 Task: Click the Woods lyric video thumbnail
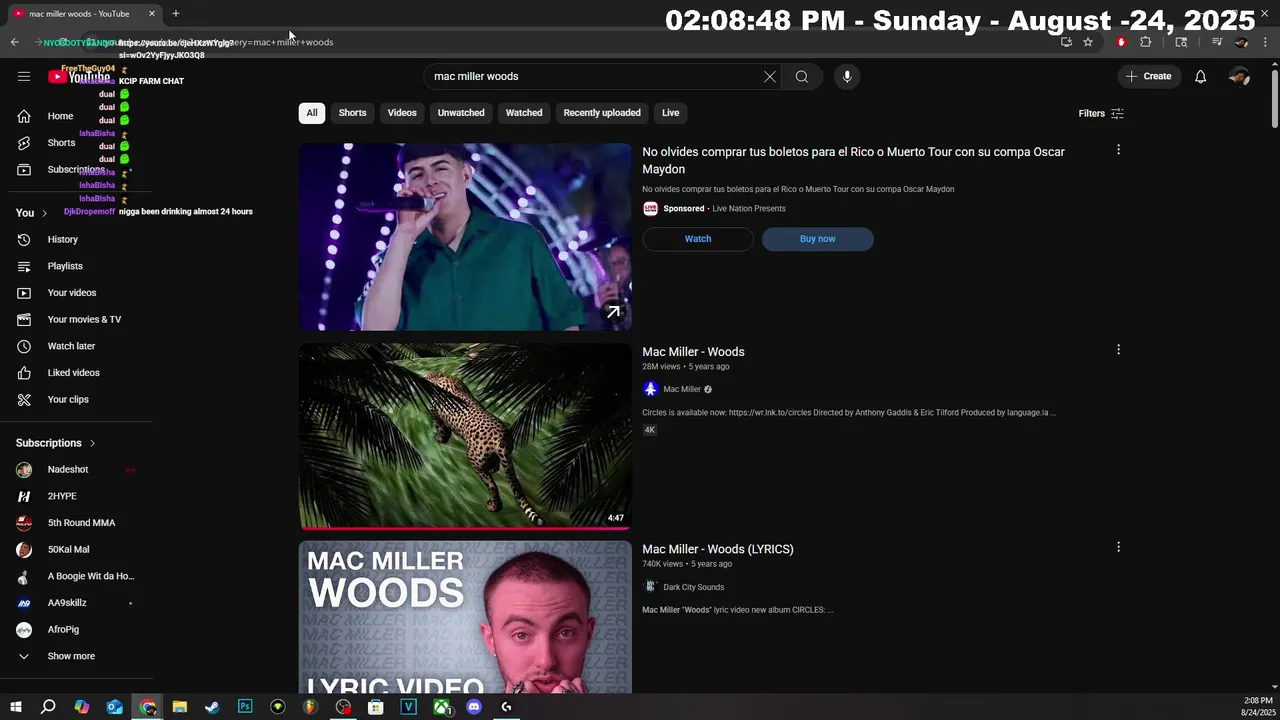click(x=465, y=617)
